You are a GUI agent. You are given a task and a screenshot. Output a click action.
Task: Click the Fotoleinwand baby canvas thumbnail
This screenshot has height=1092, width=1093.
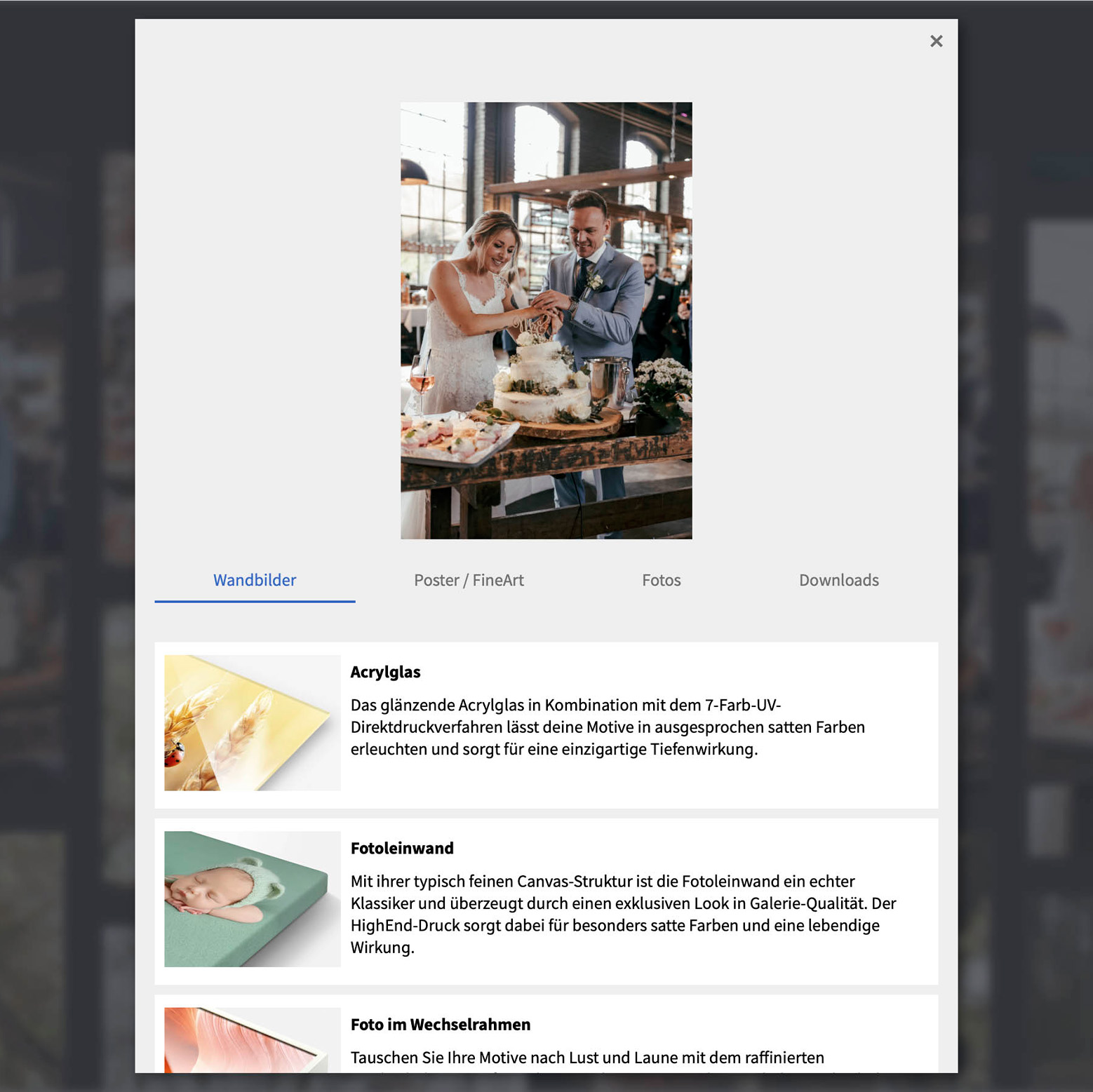click(x=253, y=899)
